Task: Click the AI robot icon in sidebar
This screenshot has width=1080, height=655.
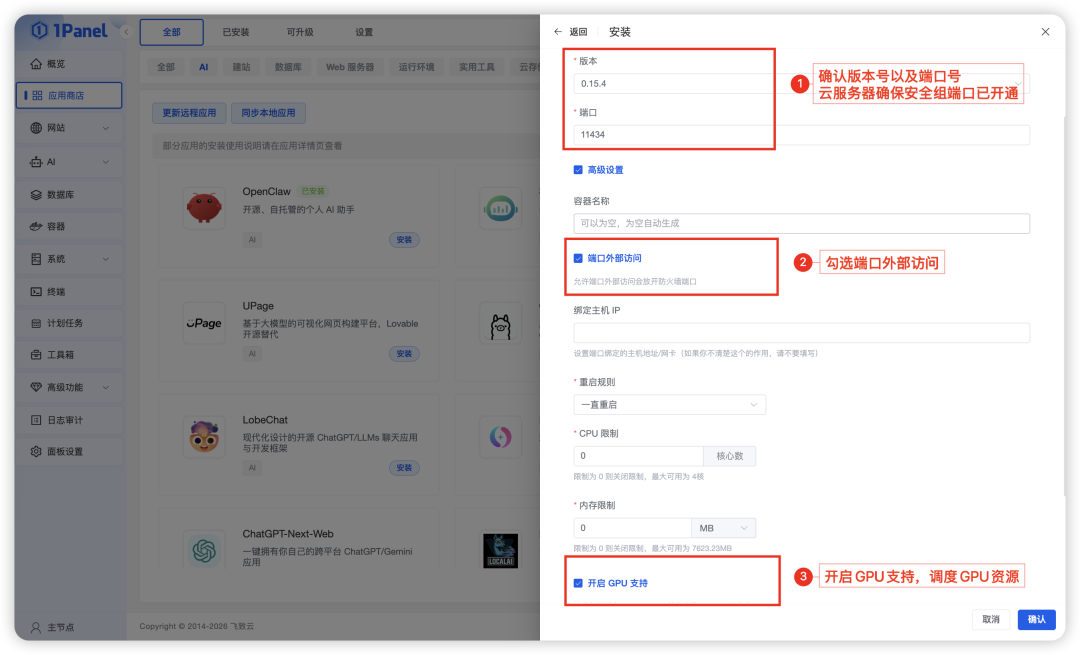Action: 36,162
